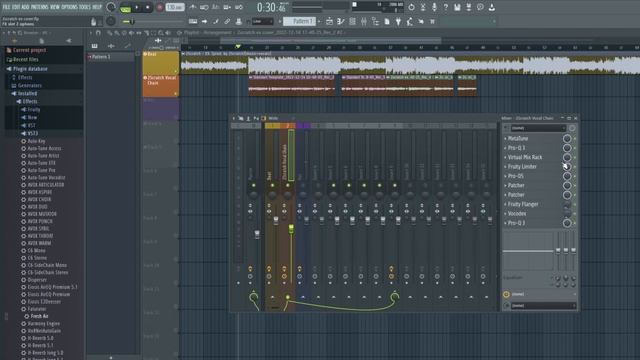Toggle wait for input before recording
640x360 pixels.
click(x=204, y=7)
